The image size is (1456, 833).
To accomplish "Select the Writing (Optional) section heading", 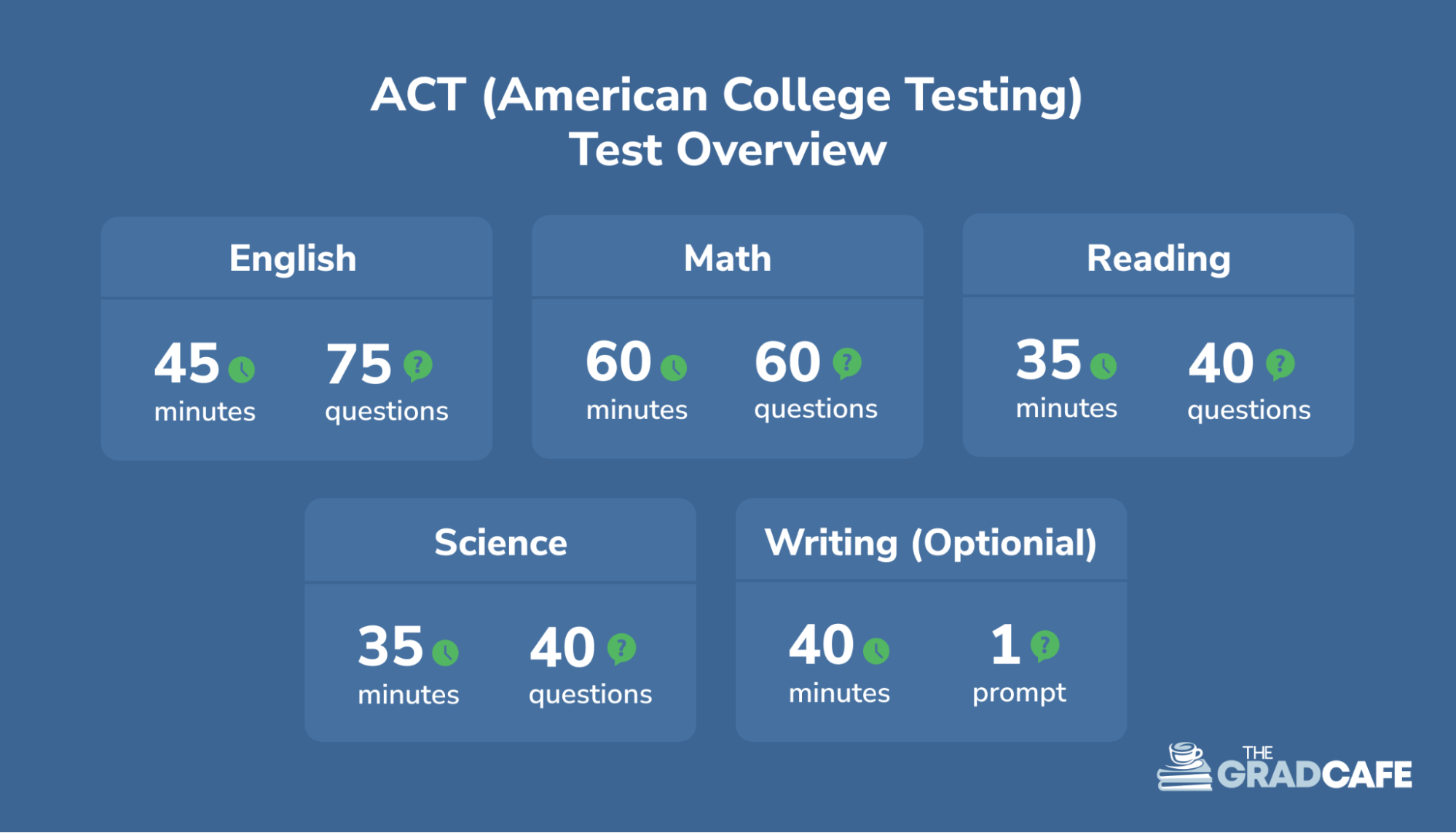I will pos(930,543).
